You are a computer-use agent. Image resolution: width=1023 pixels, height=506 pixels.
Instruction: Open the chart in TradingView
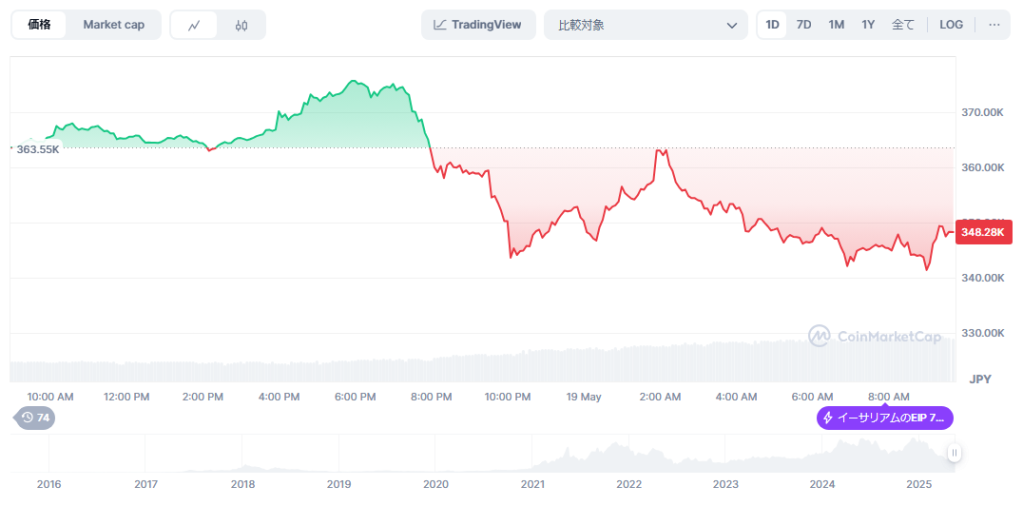[478, 25]
